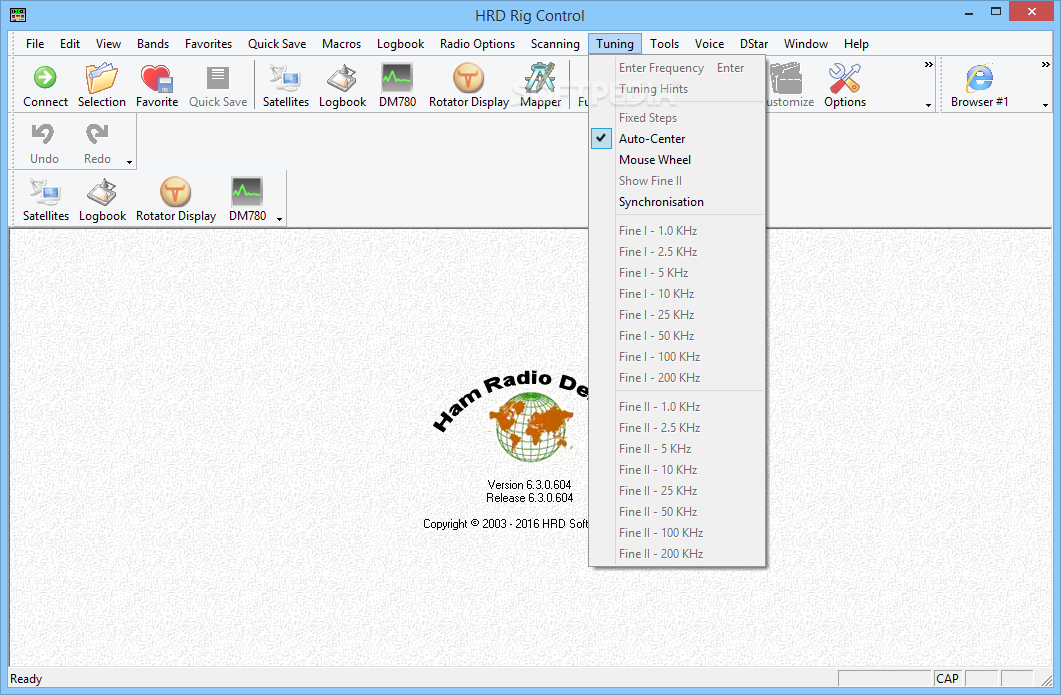The height and width of the screenshot is (695, 1061).
Task: Open the Radio Options menu
Action: coord(477,44)
